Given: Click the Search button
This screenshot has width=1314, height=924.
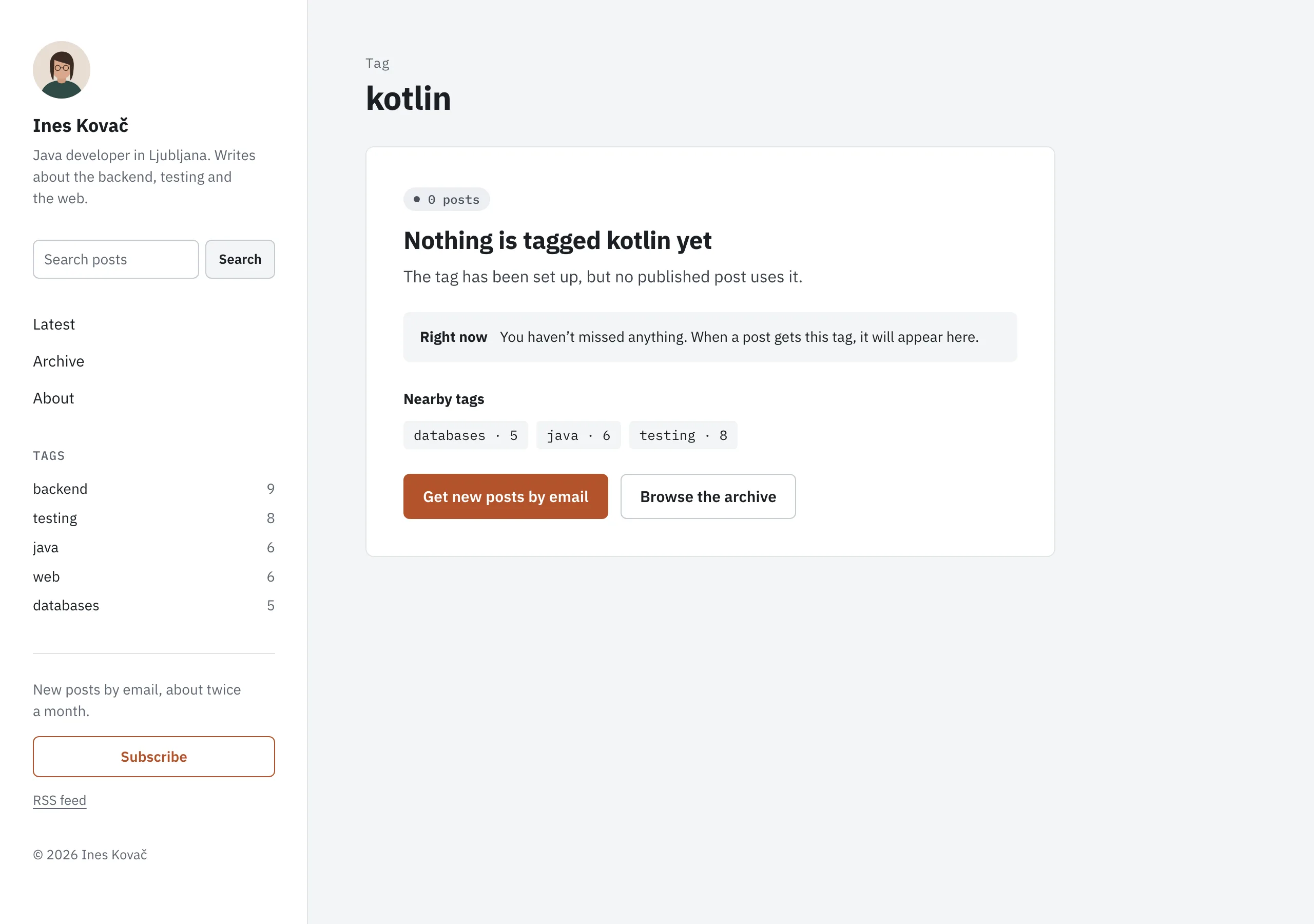Looking at the screenshot, I should point(240,259).
